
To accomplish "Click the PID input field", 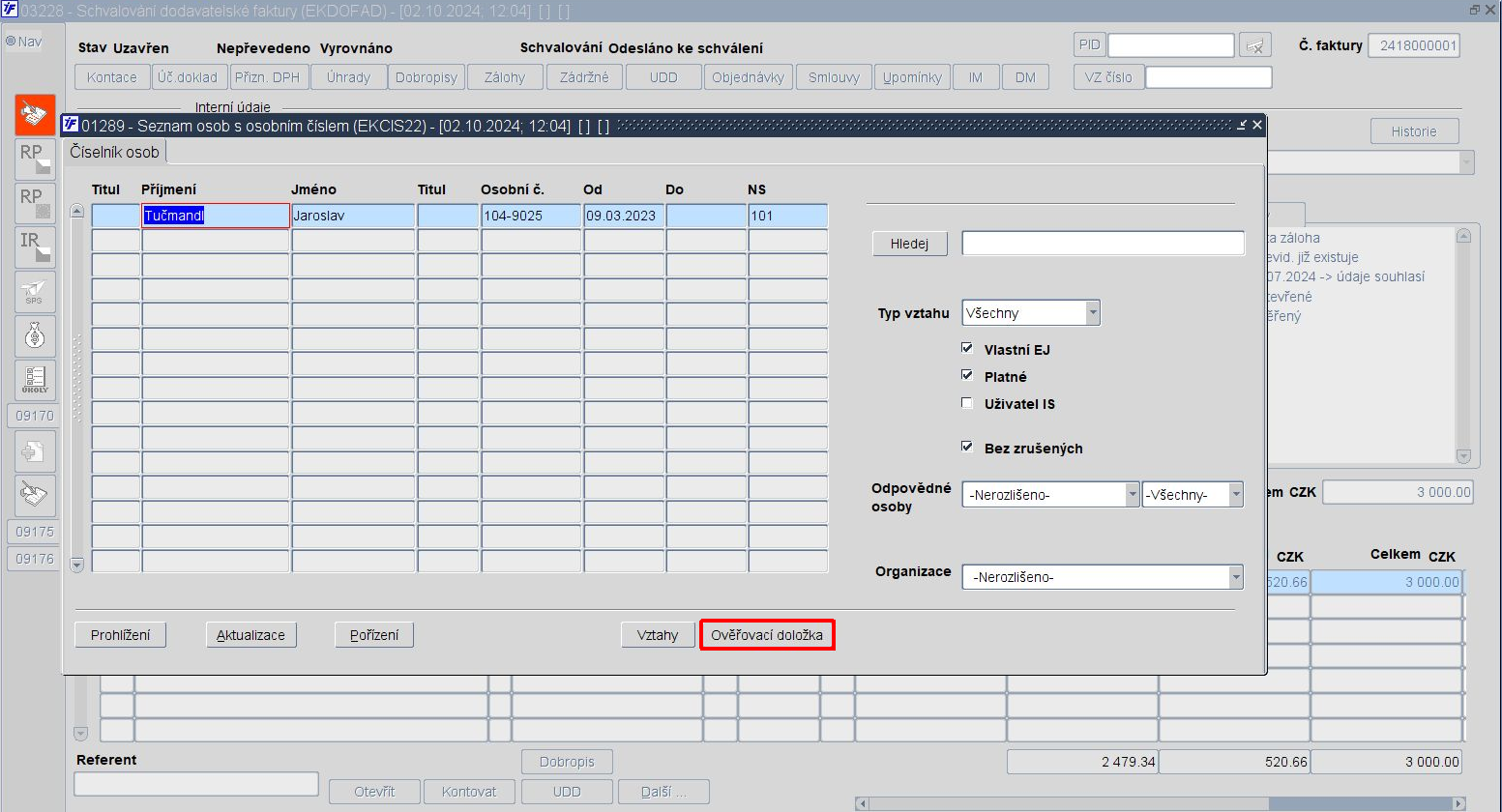I will coord(1171,45).
